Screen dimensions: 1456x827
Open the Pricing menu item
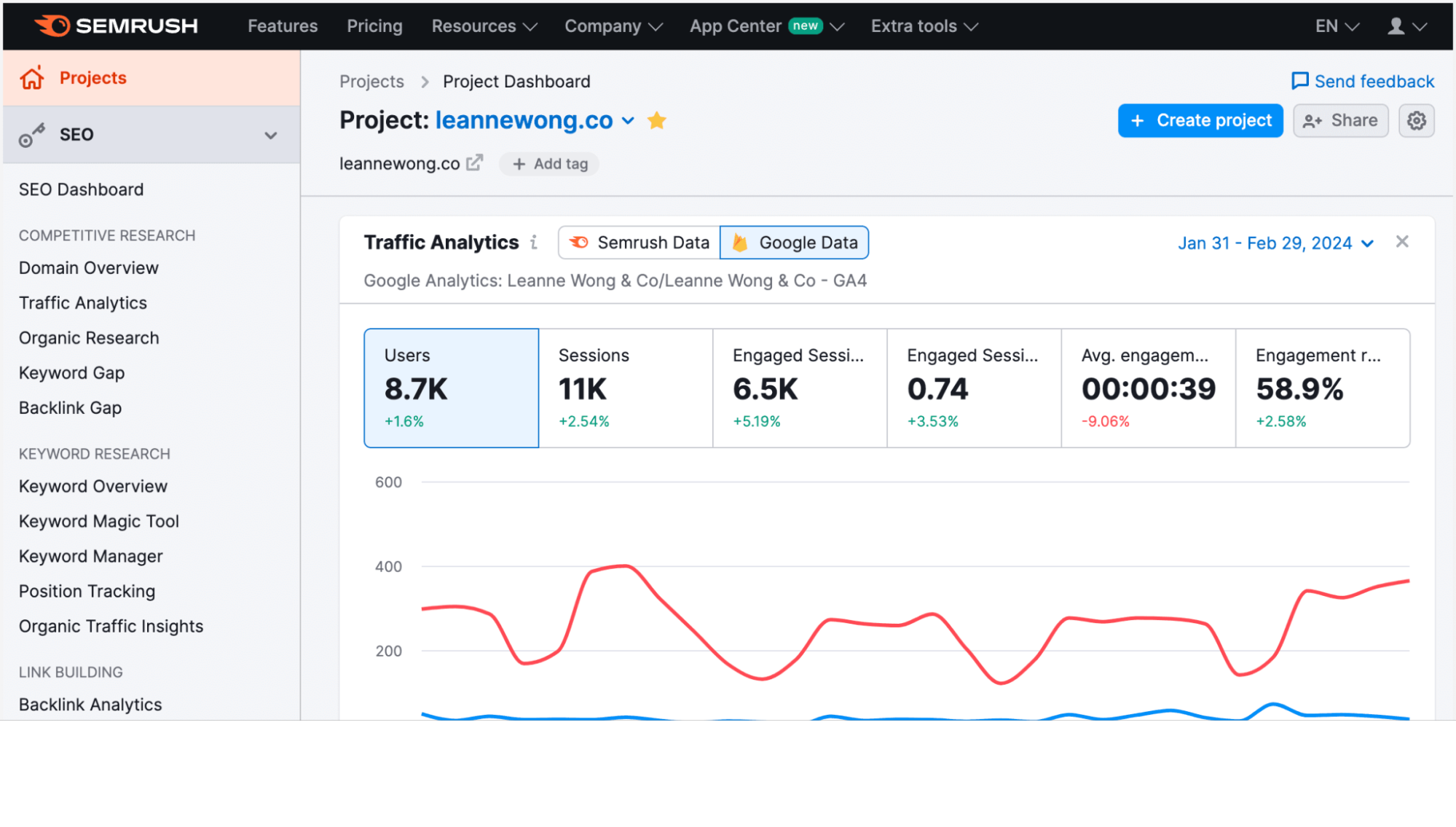point(374,26)
